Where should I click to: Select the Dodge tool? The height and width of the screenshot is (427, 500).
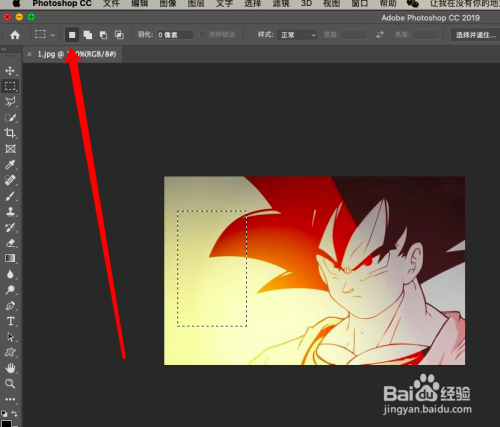[10, 290]
